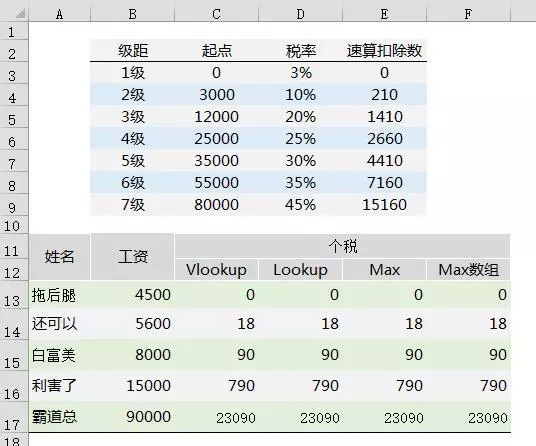This screenshot has width=536, height=446.
Task: Select Lookup result 790 for 利害了
Action: tap(300, 386)
